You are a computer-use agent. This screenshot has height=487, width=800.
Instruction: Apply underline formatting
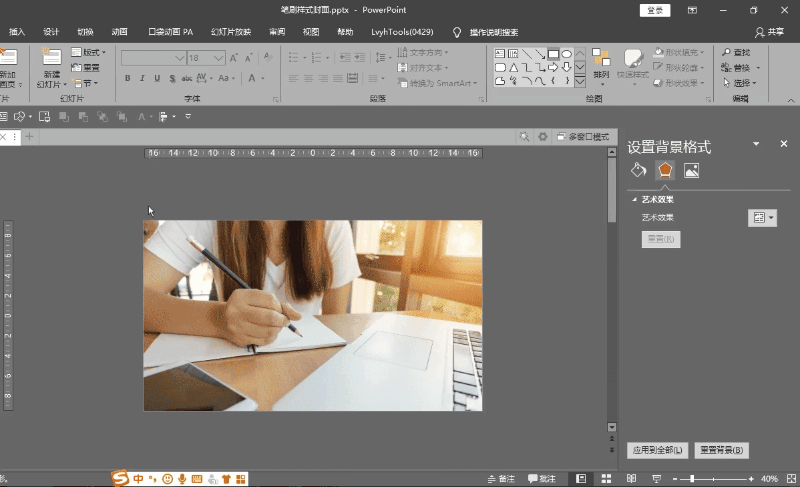coord(157,78)
